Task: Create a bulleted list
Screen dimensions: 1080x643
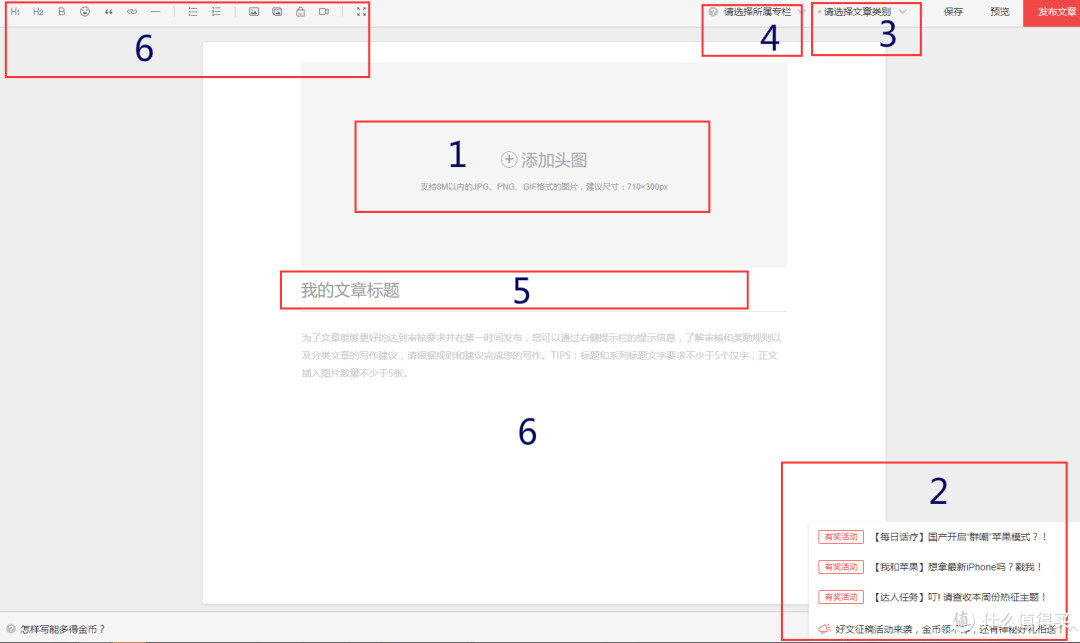Action: point(193,12)
